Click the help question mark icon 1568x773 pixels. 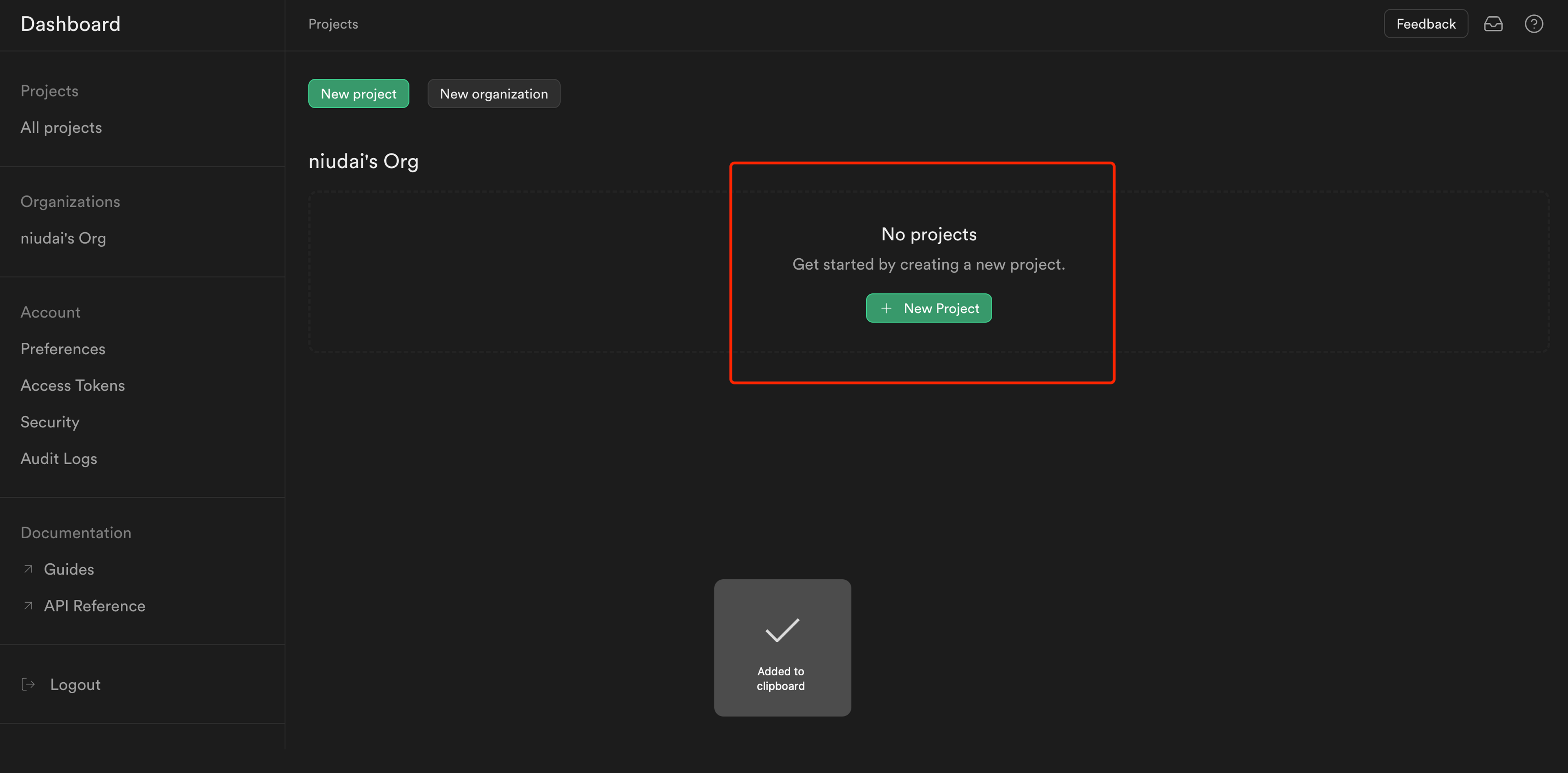click(1533, 24)
